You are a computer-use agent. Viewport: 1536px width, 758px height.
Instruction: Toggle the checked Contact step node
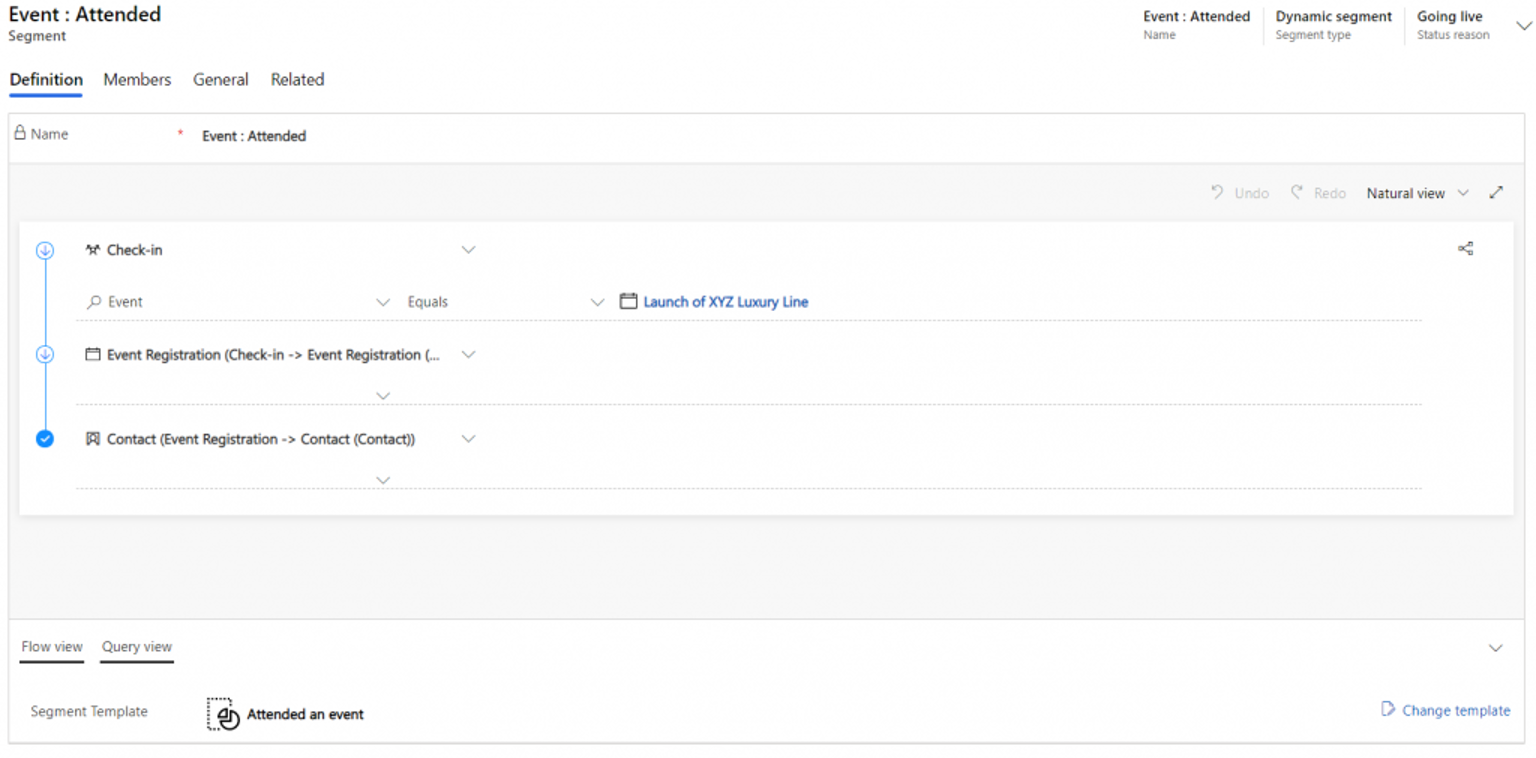45,438
